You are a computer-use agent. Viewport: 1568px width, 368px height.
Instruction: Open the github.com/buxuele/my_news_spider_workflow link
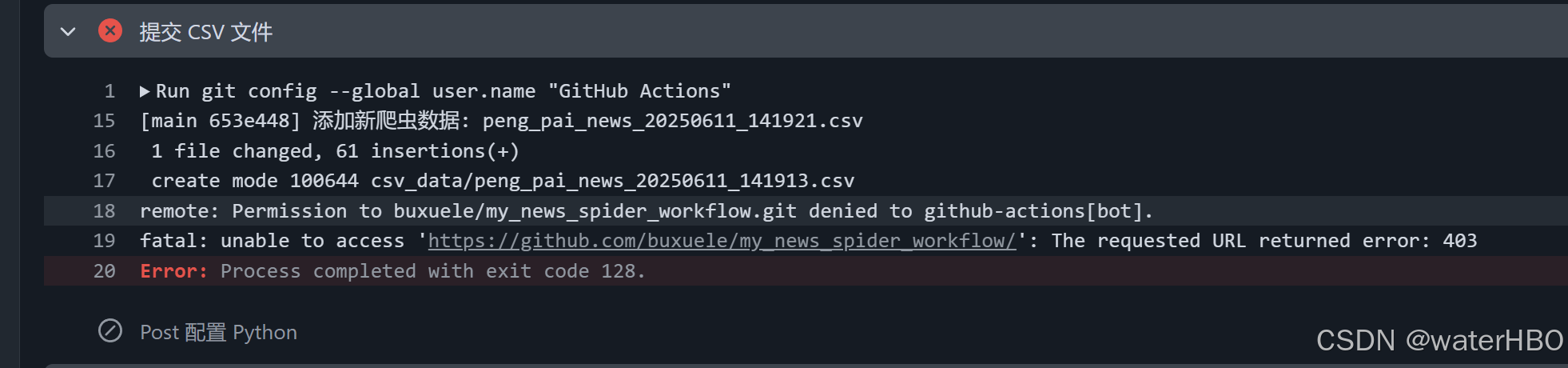click(722, 241)
